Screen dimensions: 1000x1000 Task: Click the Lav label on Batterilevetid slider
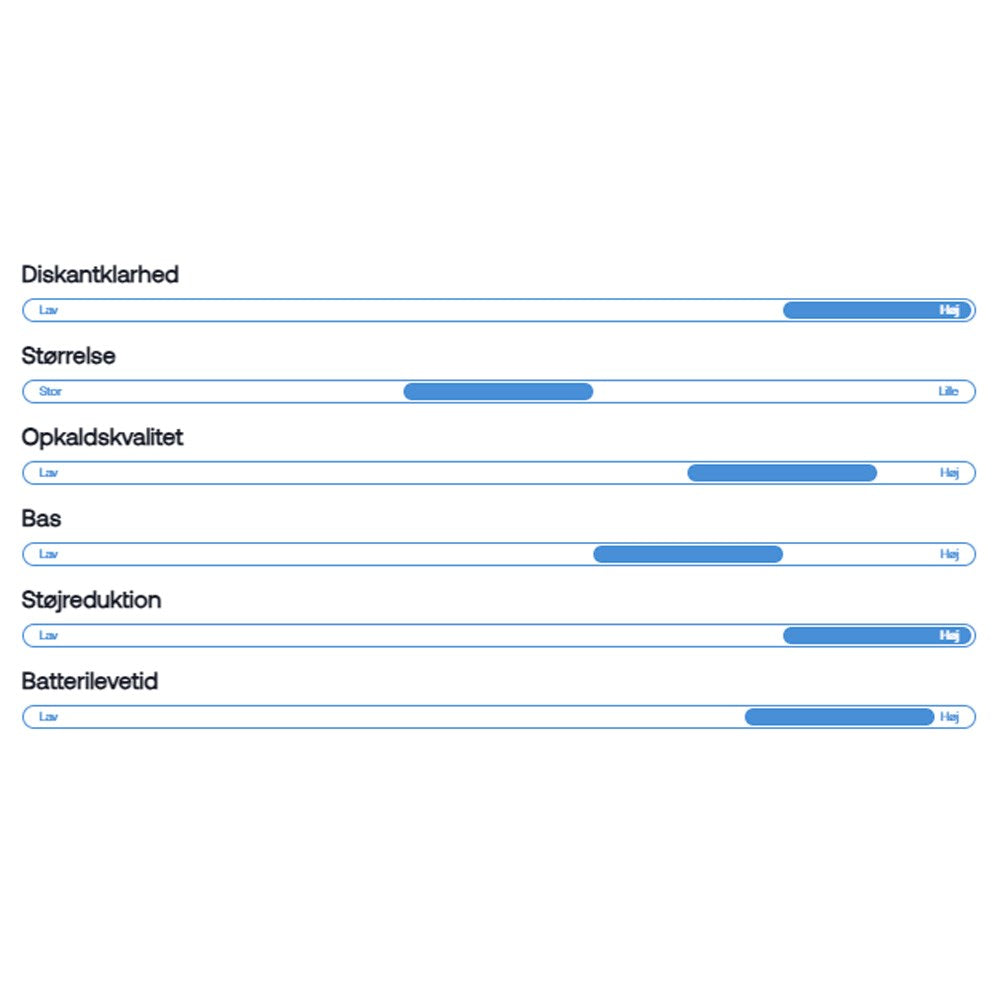pyautogui.click(x=48, y=716)
